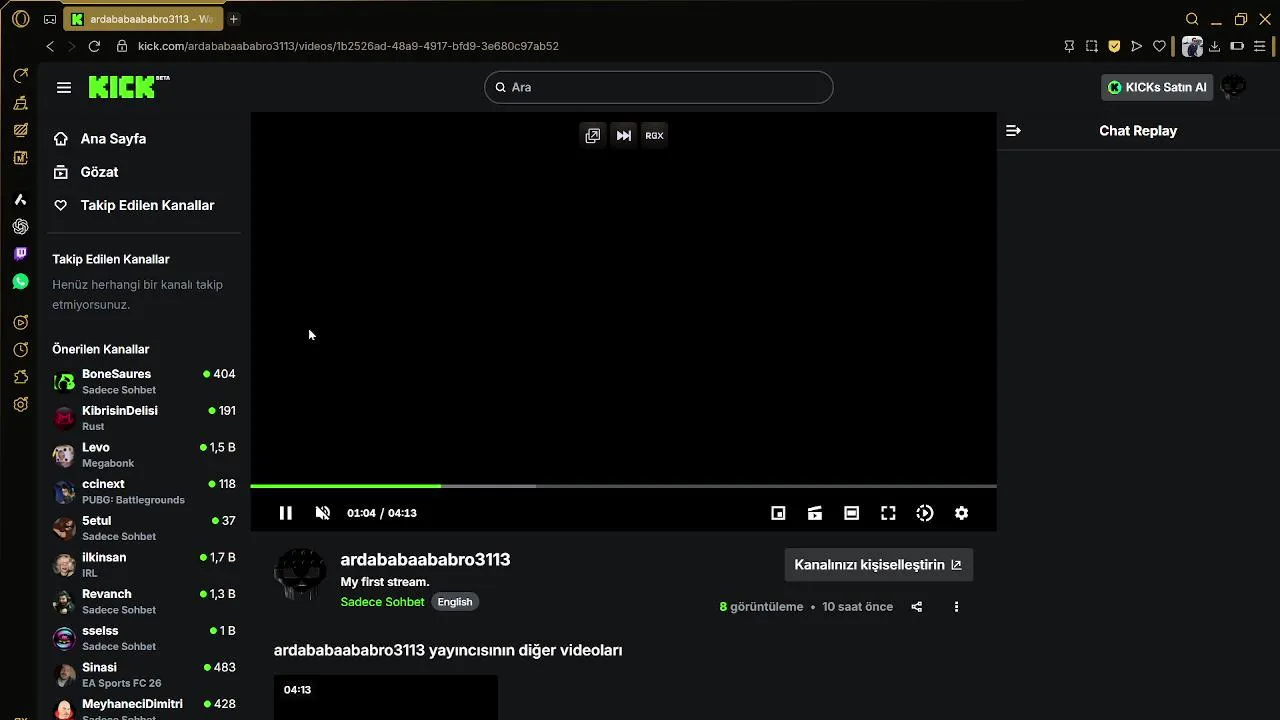
Task: Unmute the video player audio
Action: [322, 513]
